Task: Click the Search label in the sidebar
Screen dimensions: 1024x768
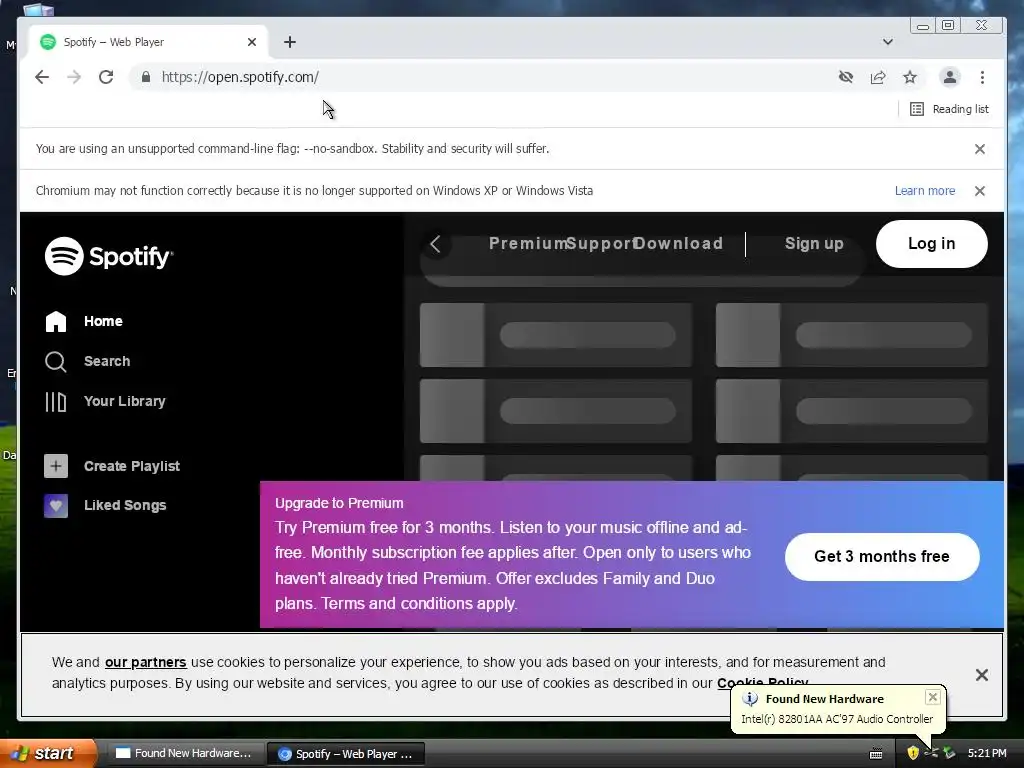Action: tap(107, 361)
